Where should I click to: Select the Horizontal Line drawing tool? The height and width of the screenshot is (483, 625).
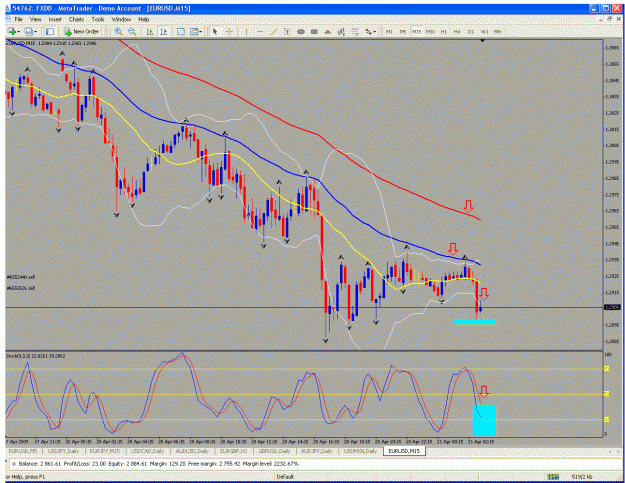(260, 31)
